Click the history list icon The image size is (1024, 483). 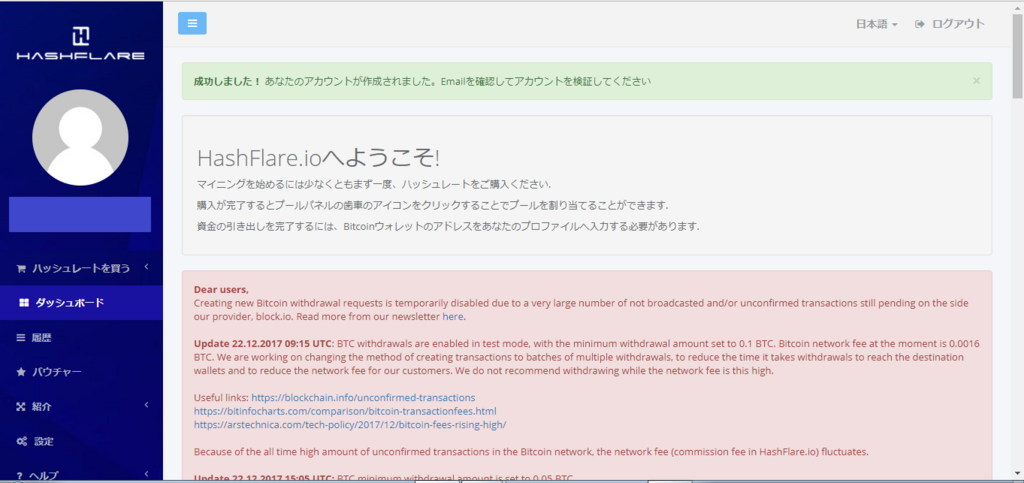coord(20,337)
